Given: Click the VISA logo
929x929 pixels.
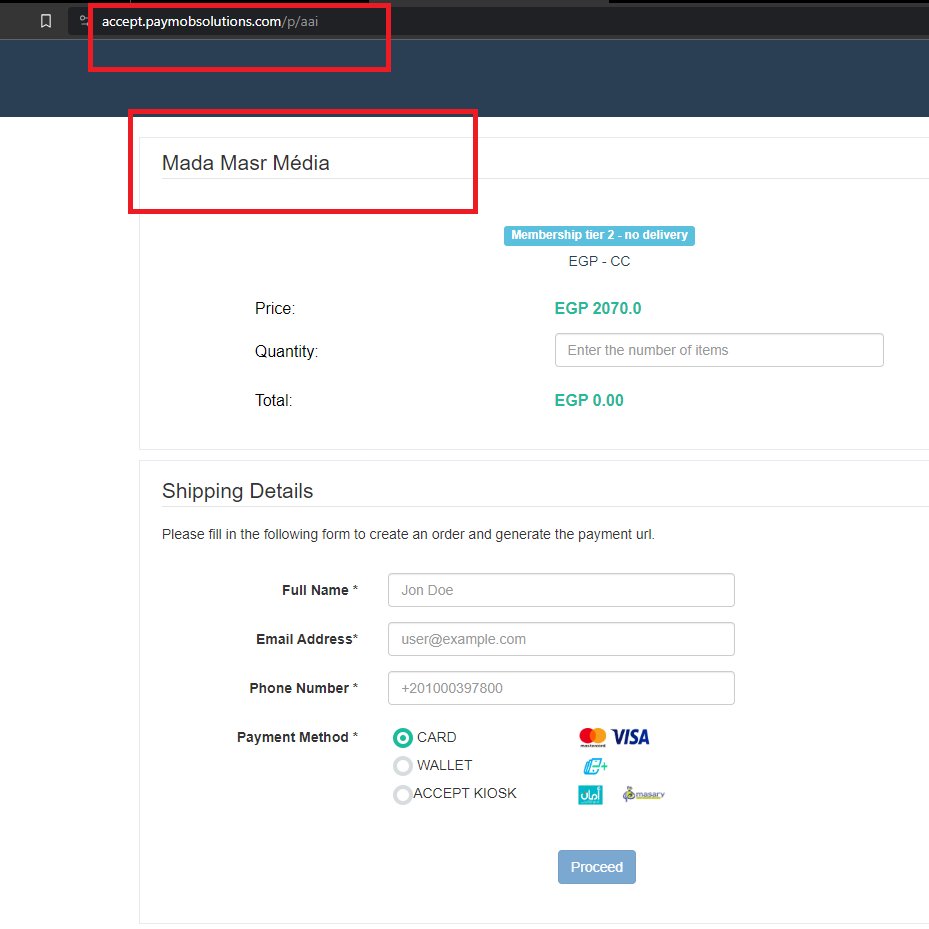Looking at the screenshot, I should tap(630, 737).
